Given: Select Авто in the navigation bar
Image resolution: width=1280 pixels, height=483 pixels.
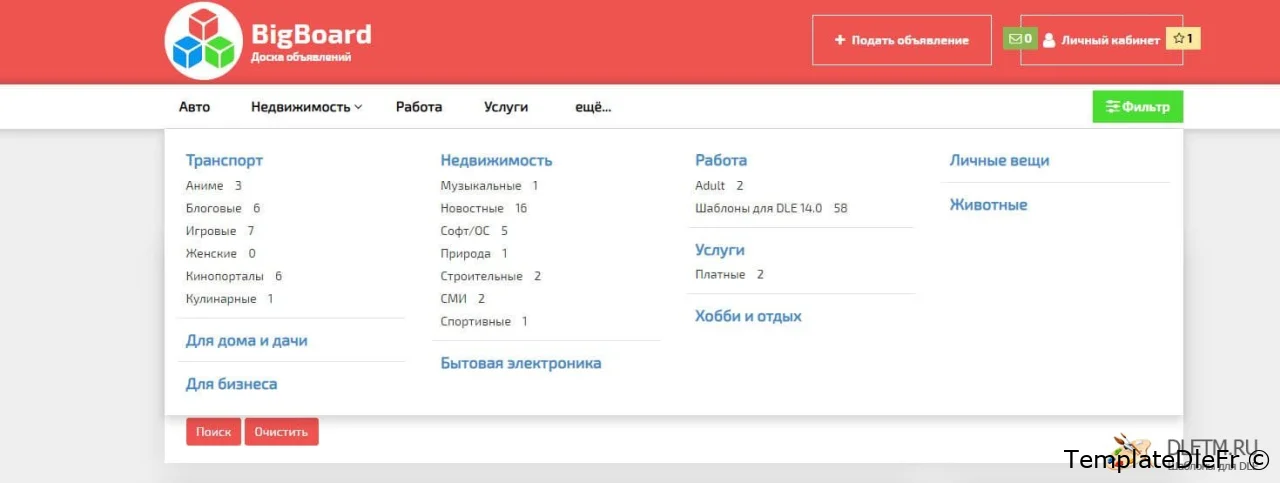Looking at the screenshot, I should 194,107.
